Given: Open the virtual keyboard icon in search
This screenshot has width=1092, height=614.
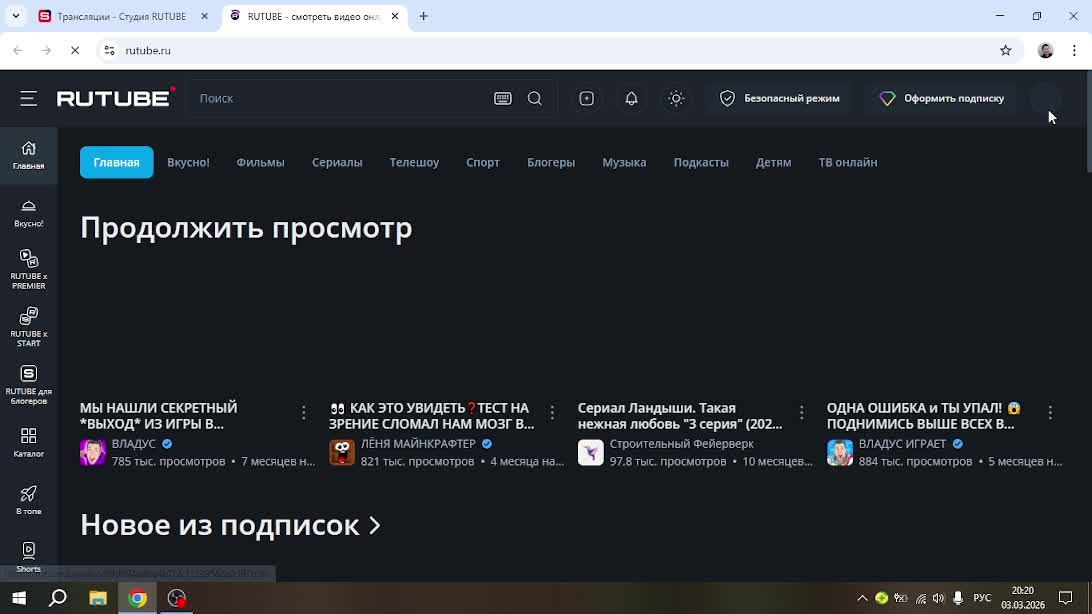Looking at the screenshot, I should point(503,98).
